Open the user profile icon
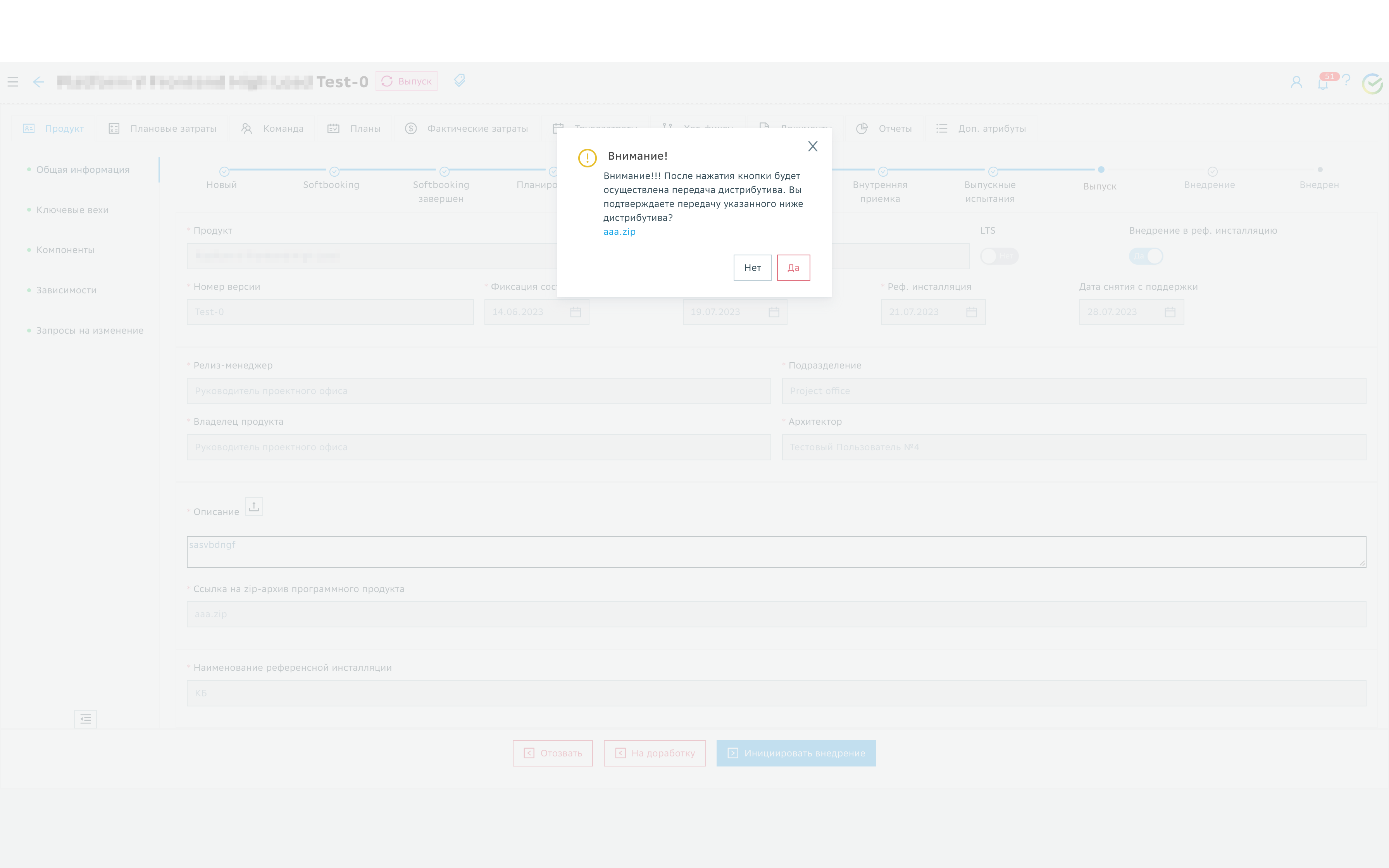Screen dimensions: 1389x868 (x=1296, y=82)
